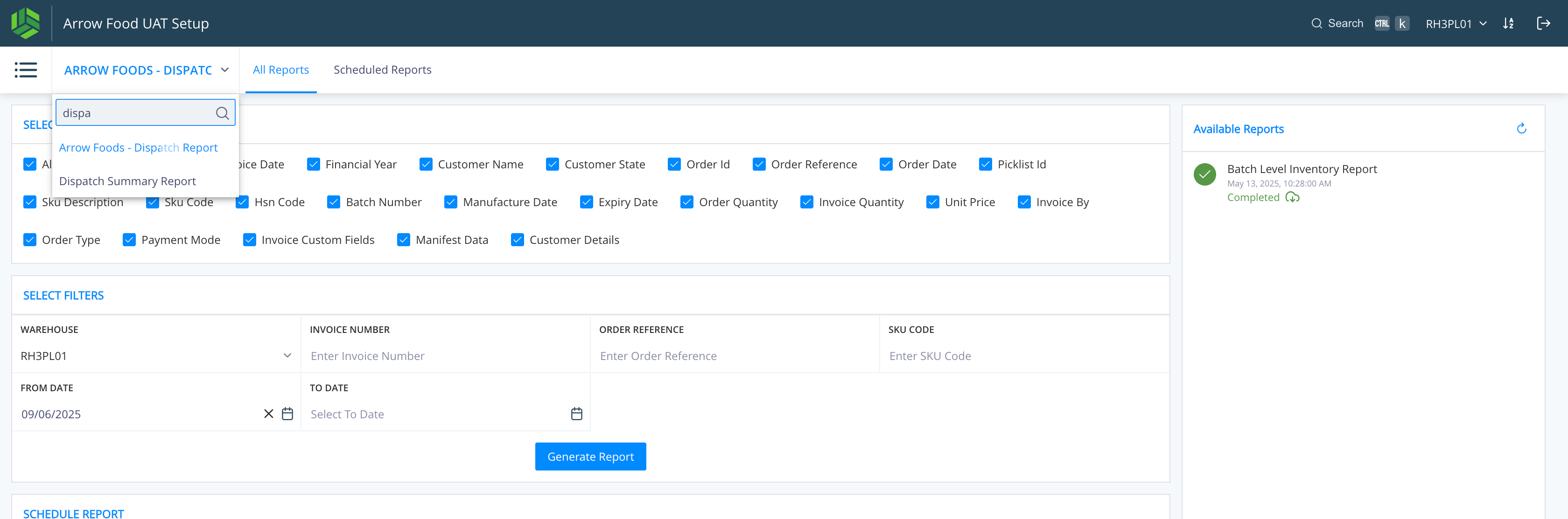This screenshot has height=519, width=1568.
Task: Toggle Unit Price checkbox
Action: (x=932, y=202)
